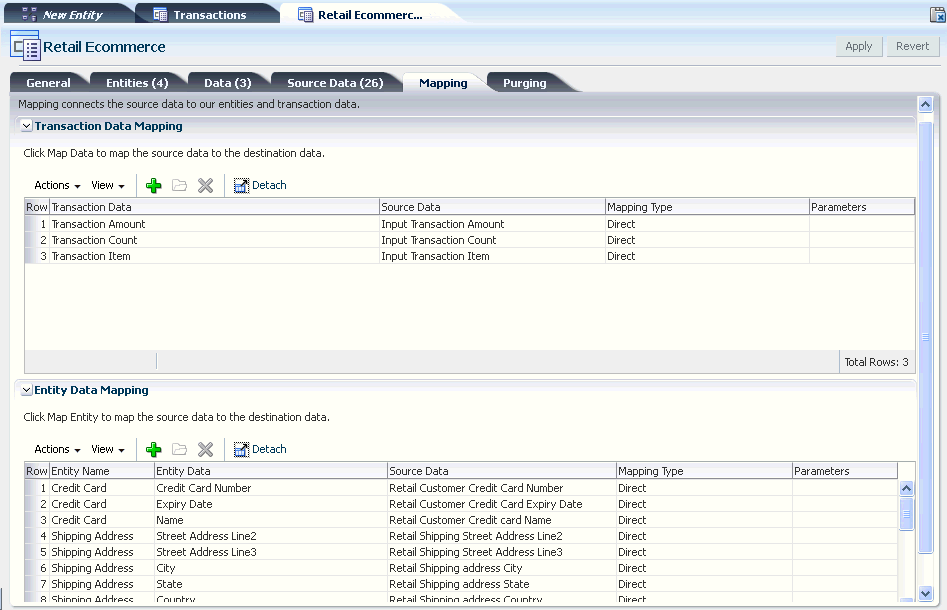Click Retail Shipping address City cell
Screen dimensions: 947x610
[x=502, y=568]
